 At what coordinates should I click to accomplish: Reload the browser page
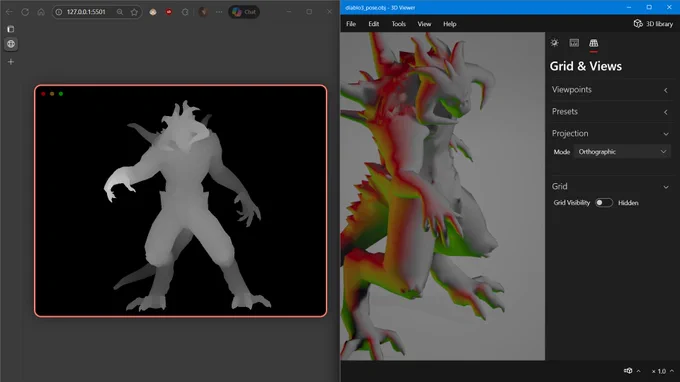tap(25, 12)
